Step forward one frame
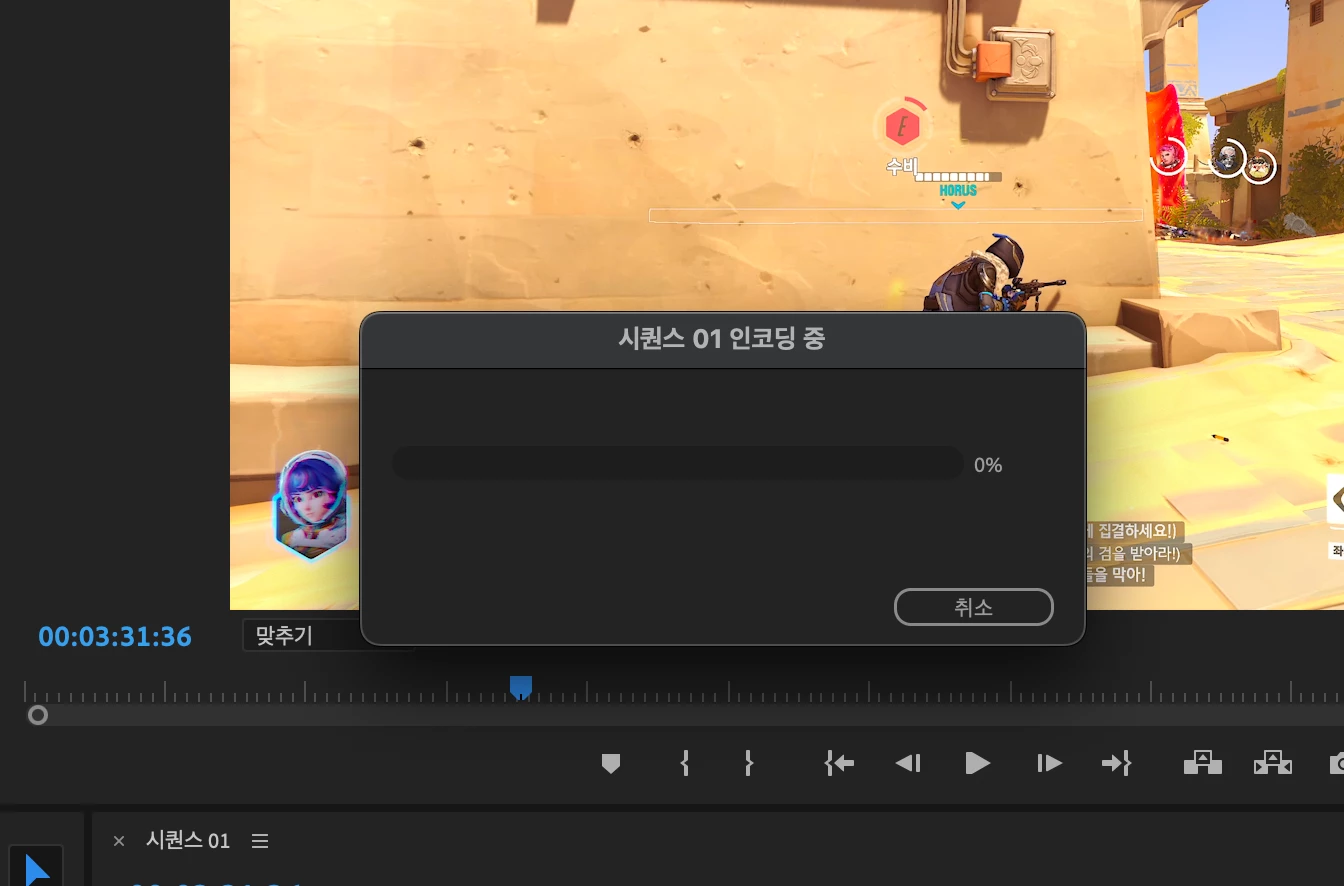1344x886 pixels. tap(1049, 764)
